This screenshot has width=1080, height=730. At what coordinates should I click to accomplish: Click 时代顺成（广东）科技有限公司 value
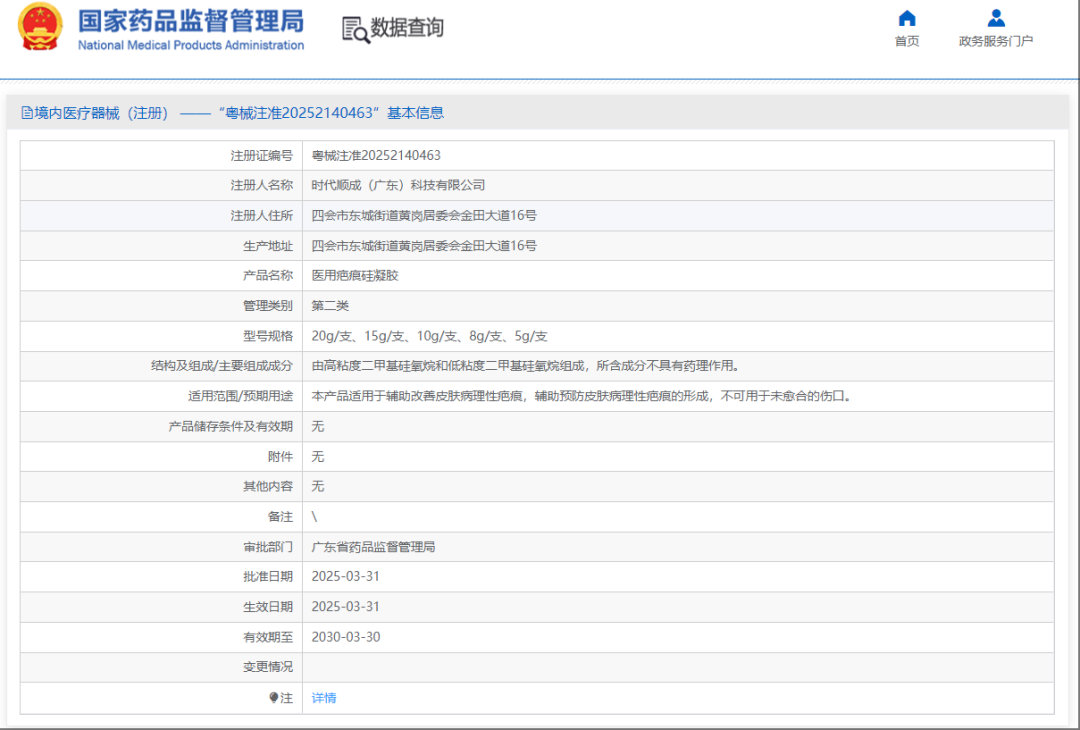[x=398, y=185]
